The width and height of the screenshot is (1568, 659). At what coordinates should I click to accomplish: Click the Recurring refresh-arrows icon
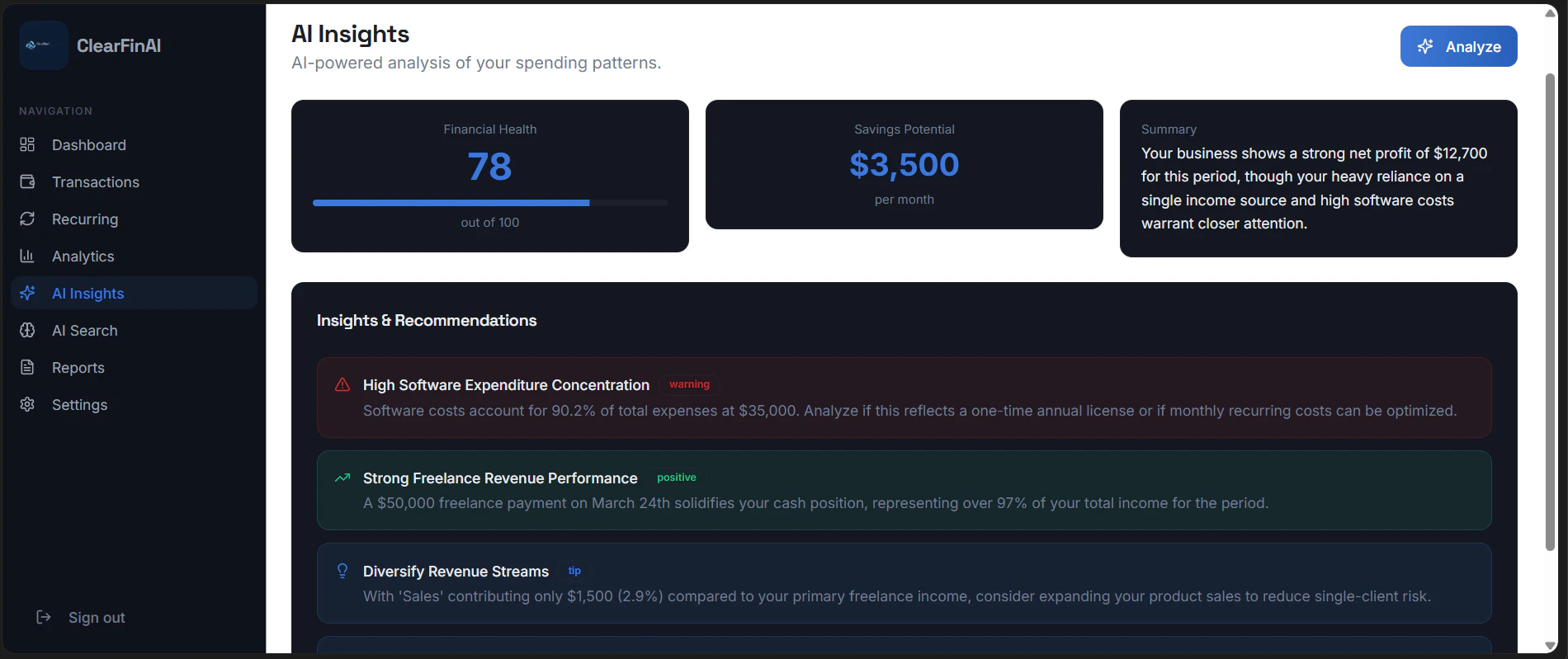(x=27, y=219)
